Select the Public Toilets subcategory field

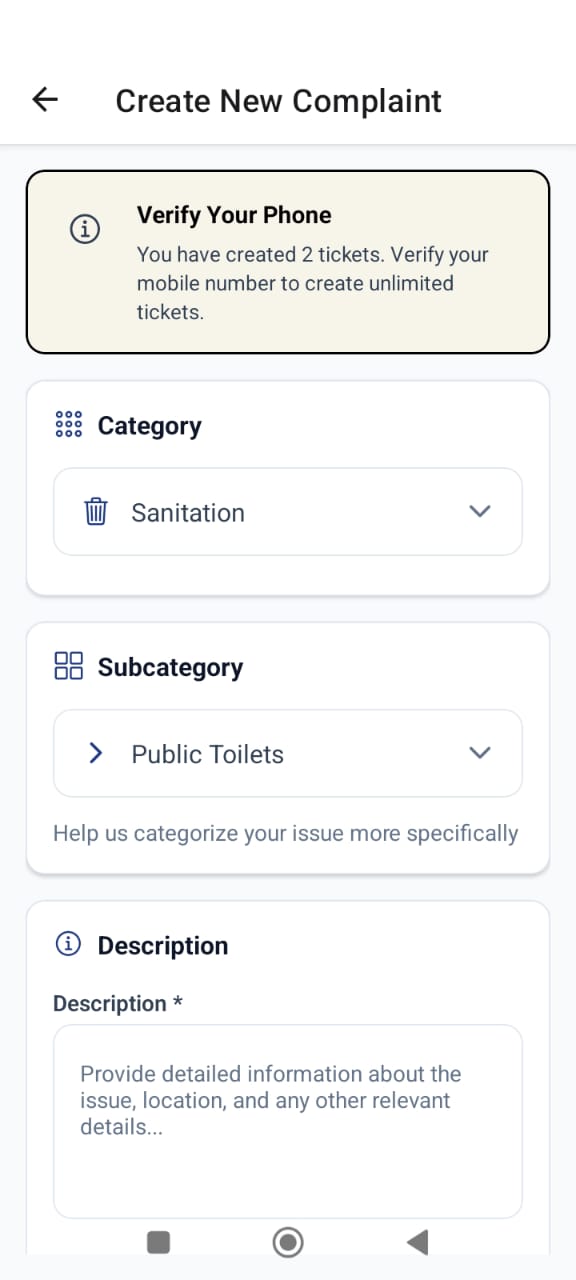tap(288, 753)
